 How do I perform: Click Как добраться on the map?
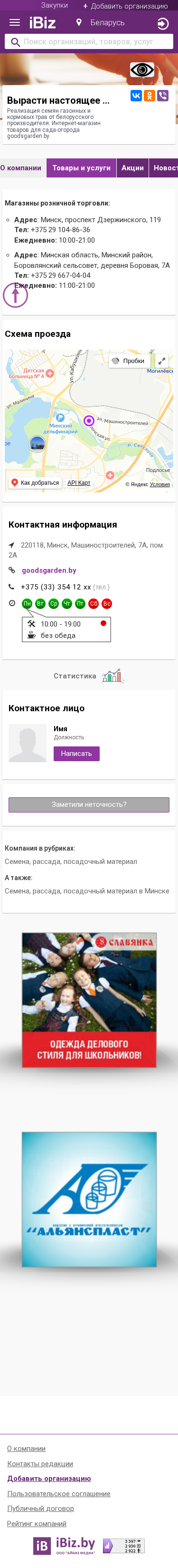coord(35,483)
